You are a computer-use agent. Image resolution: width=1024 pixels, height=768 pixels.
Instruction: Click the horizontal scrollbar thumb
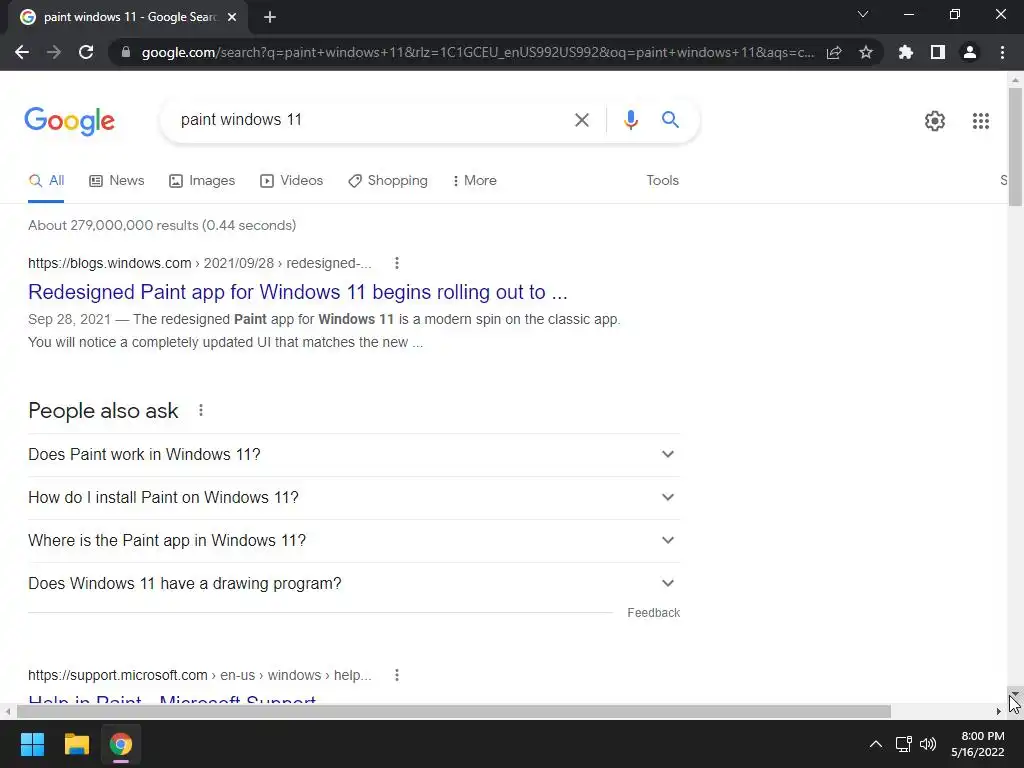[453, 711]
